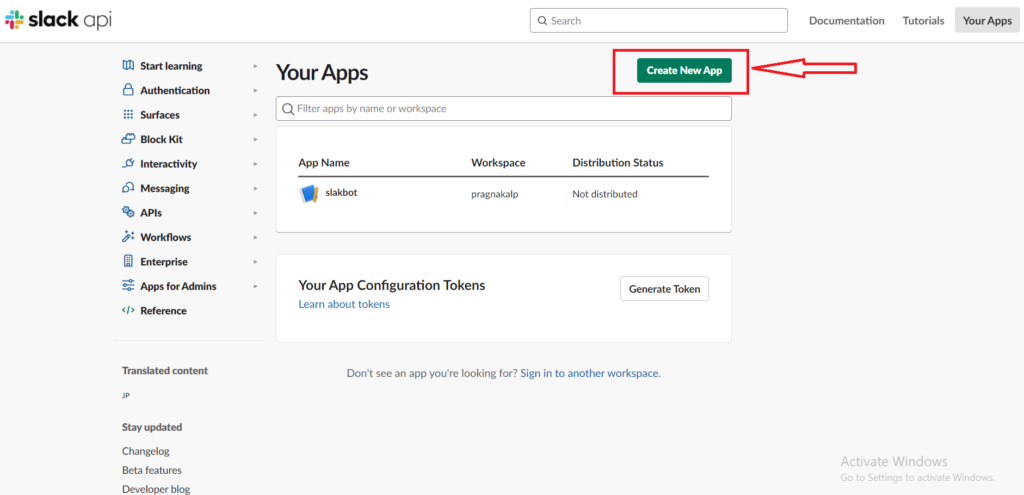Click the Messaging icon in sidebar
This screenshot has width=1024, height=495.
[128, 188]
